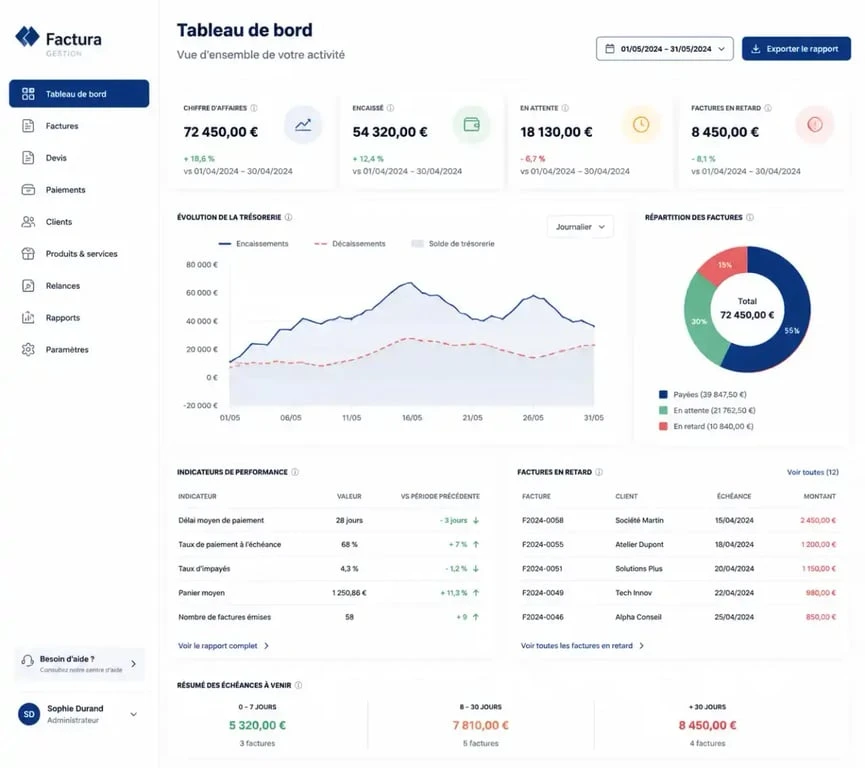Go to Devis page

(x=79, y=158)
